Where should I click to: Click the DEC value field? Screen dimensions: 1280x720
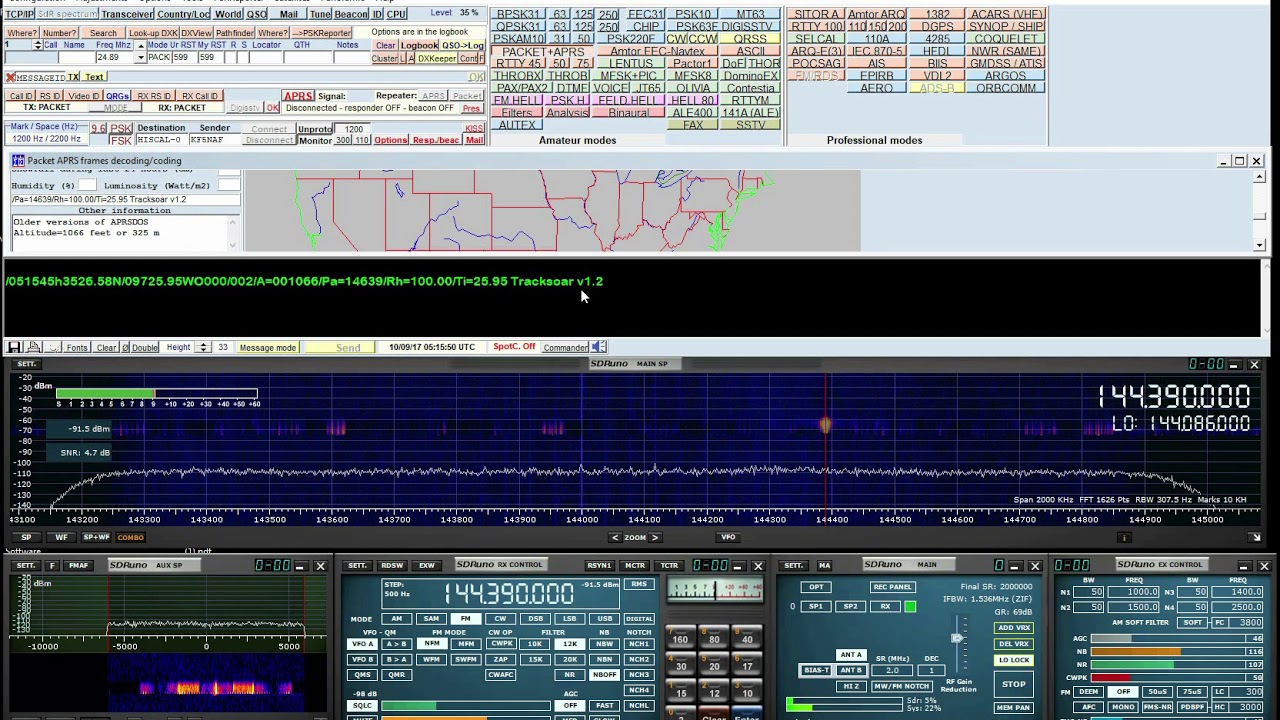click(x=931, y=670)
